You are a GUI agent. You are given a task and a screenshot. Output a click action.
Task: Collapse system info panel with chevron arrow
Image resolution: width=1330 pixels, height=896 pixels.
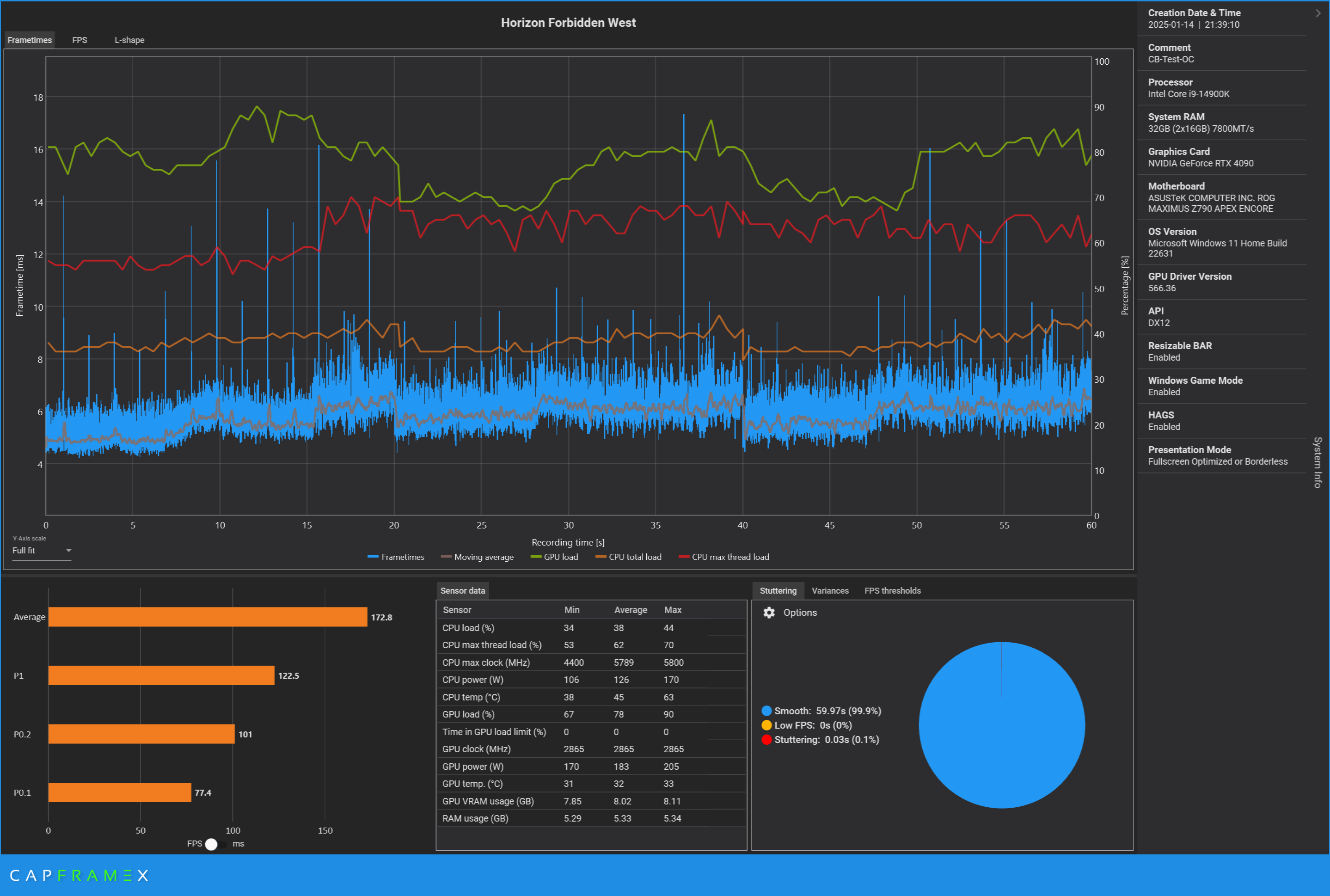click(1318, 13)
